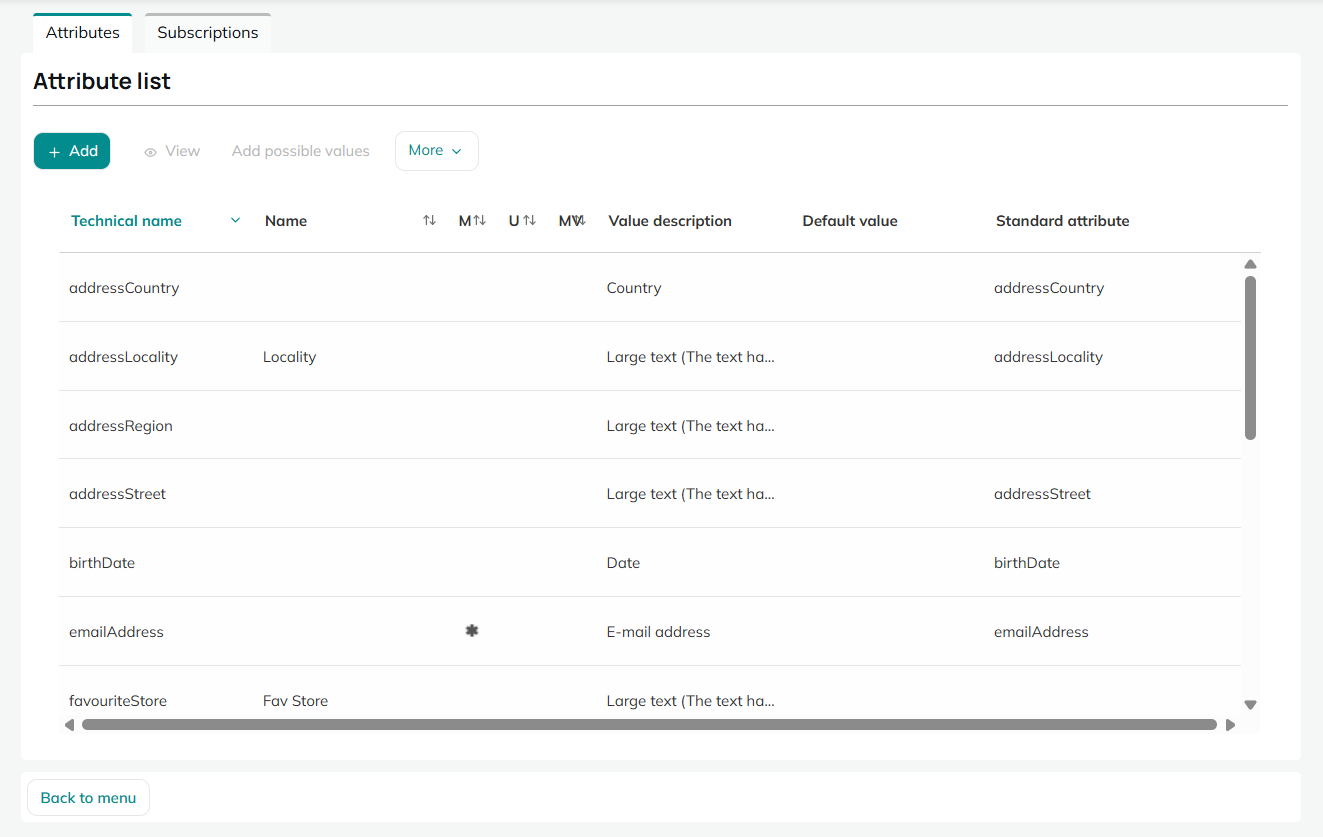Select the emailAddress technical name cell
The height and width of the screenshot is (837, 1323).
pos(116,632)
